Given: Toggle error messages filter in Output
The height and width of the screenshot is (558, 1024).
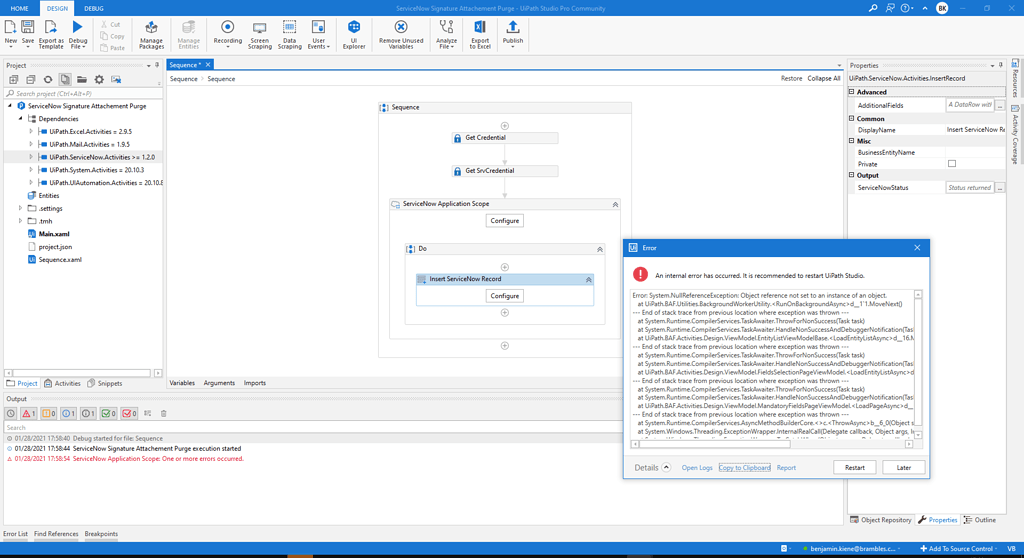Looking at the screenshot, I should point(29,414).
